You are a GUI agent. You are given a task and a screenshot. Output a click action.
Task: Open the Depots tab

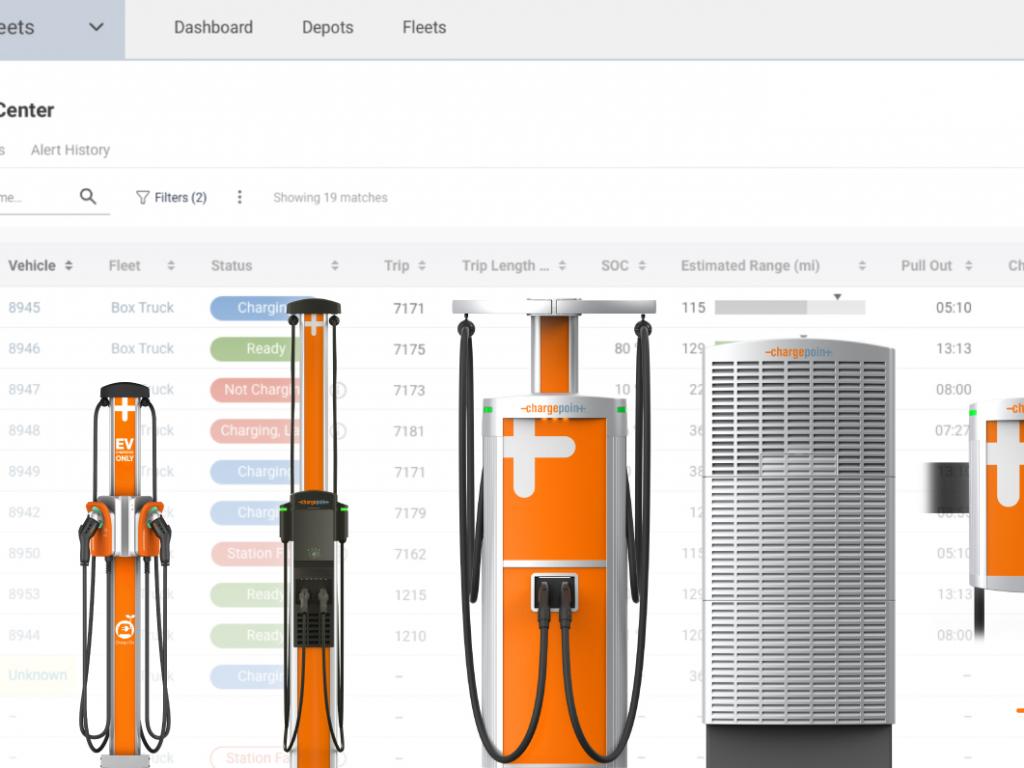[x=328, y=27]
